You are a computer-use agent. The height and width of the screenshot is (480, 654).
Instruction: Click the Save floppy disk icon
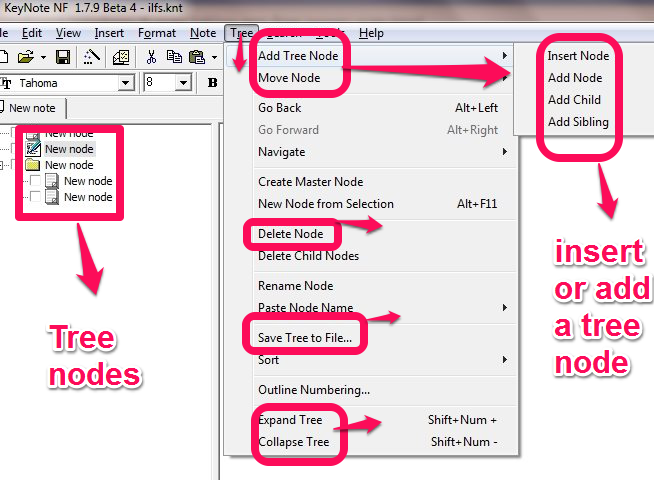pyautogui.click(x=63, y=57)
